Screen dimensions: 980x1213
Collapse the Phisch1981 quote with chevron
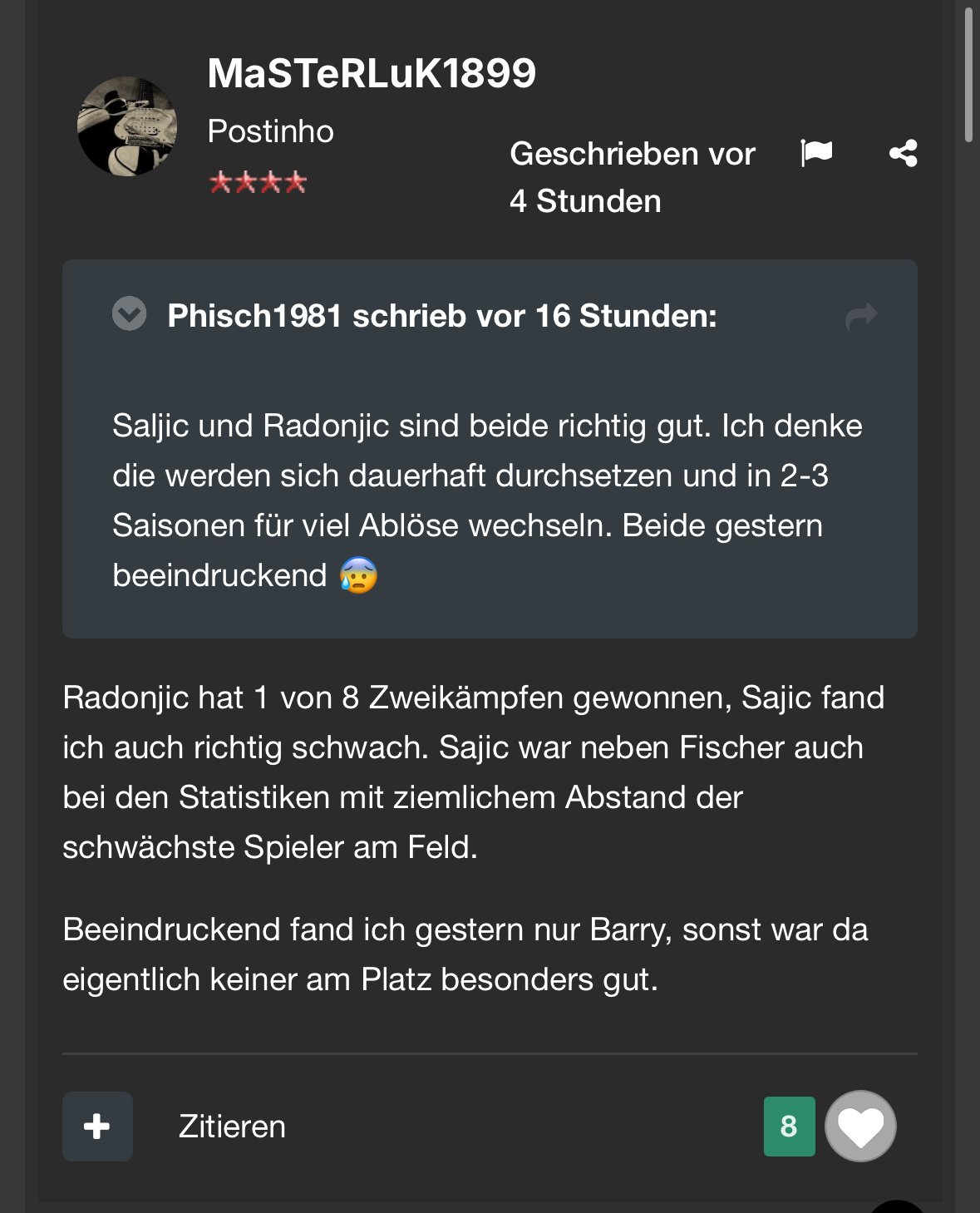click(x=129, y=314)
